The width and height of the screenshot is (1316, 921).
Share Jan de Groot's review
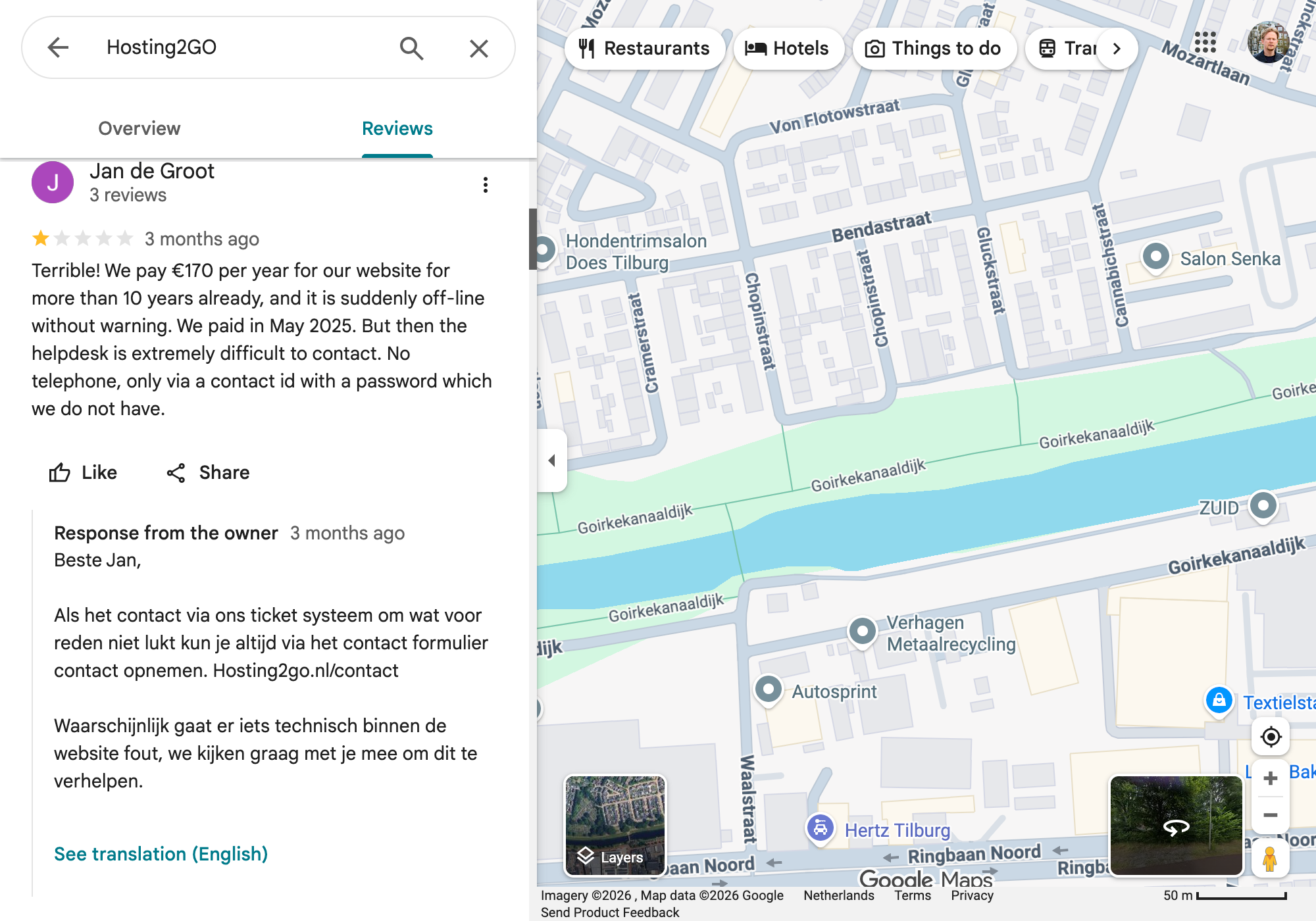coord(207,472)
